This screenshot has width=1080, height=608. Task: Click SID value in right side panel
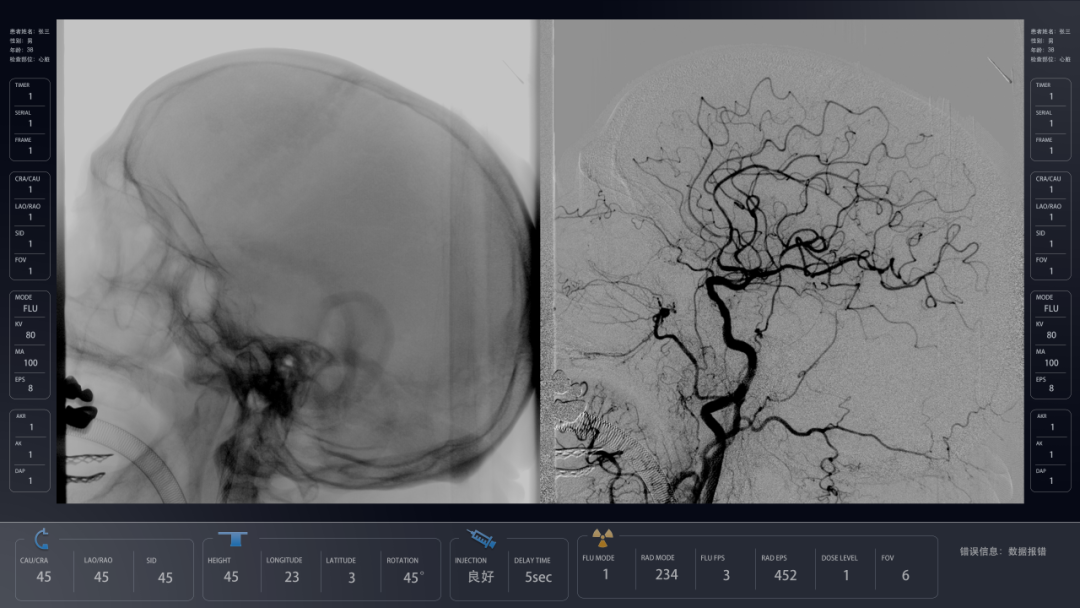point(1051,244)
